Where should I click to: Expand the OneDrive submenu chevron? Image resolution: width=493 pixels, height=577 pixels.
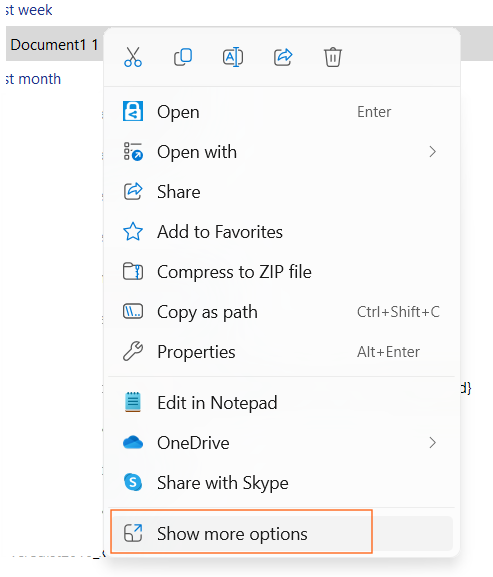click(433, 442)
